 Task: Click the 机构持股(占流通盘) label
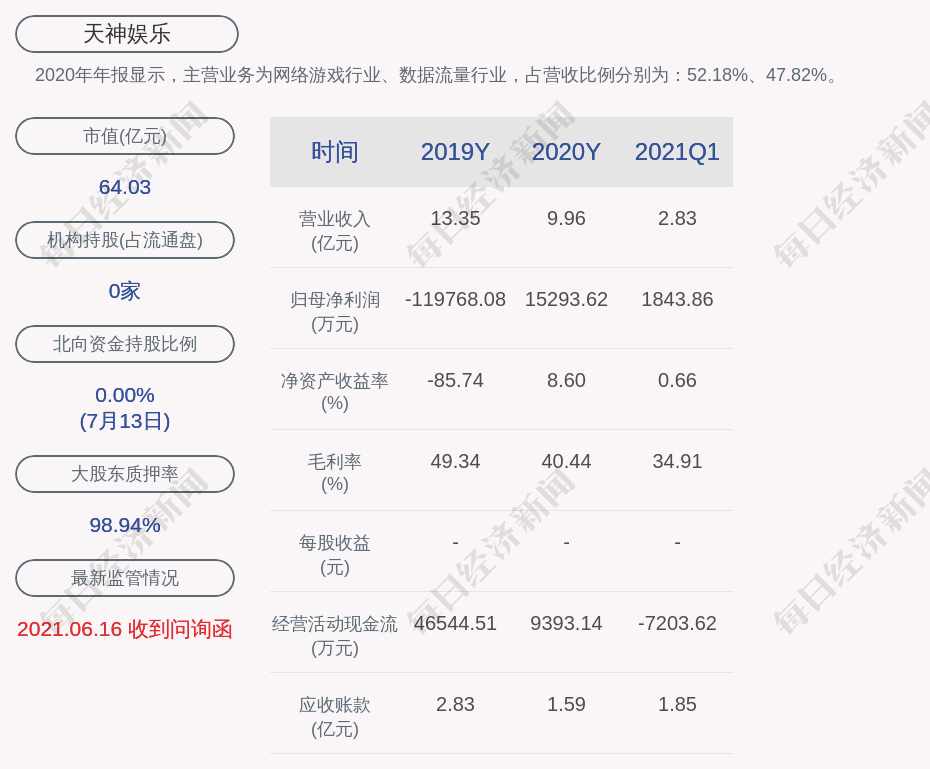(125, 240)
